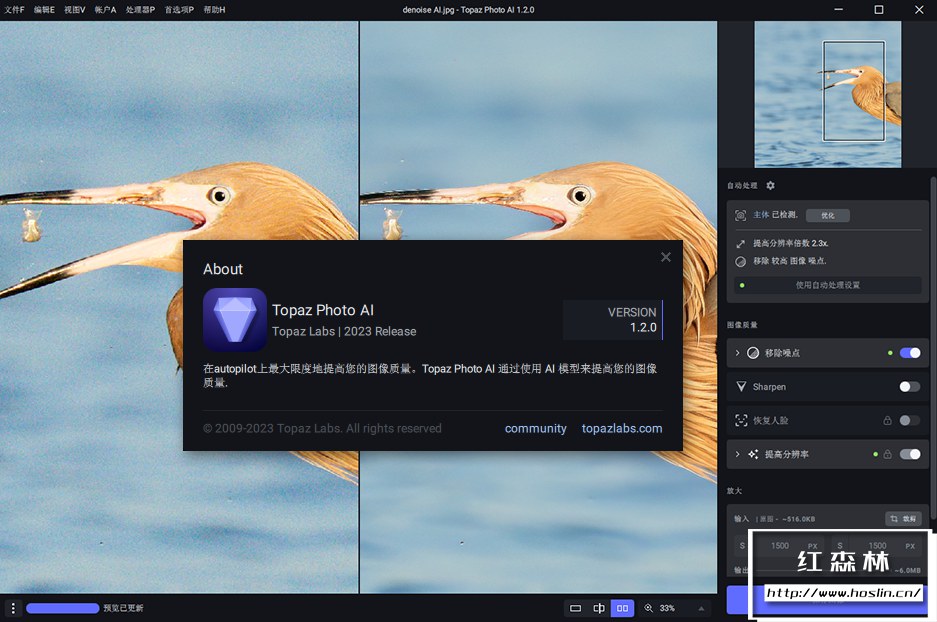
Task: Click the upscale factor arrow icon
Action: (x=740, y=244)
